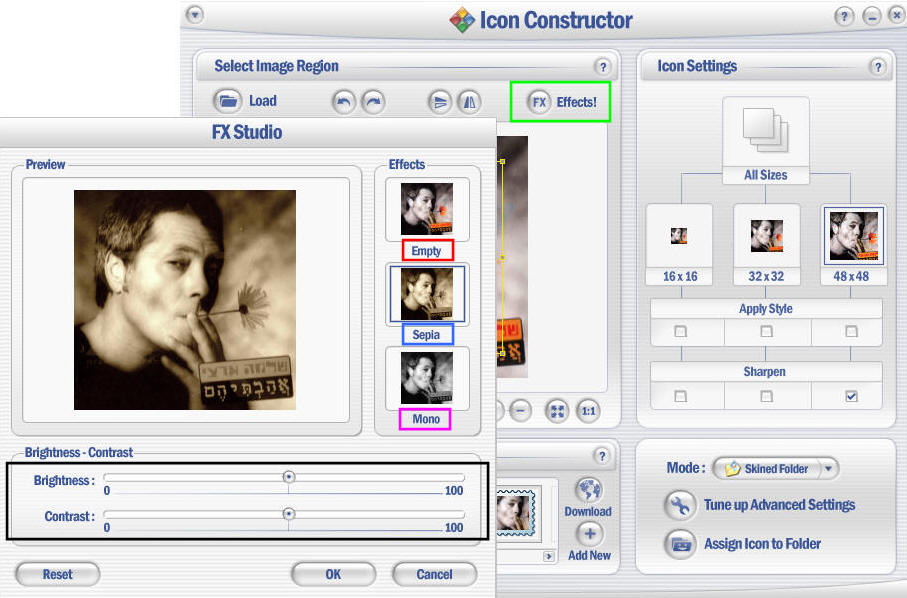Click the Add New plus icon
Screen dimensions: 907x598
589,534
